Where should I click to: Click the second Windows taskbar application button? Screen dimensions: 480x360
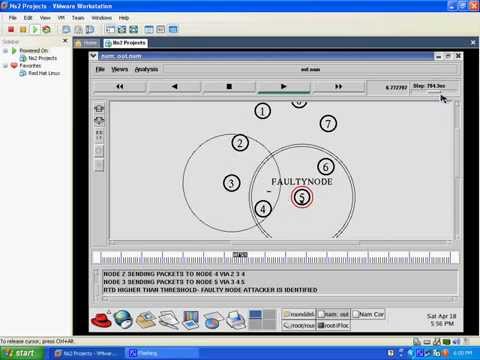tap(162, 353)
